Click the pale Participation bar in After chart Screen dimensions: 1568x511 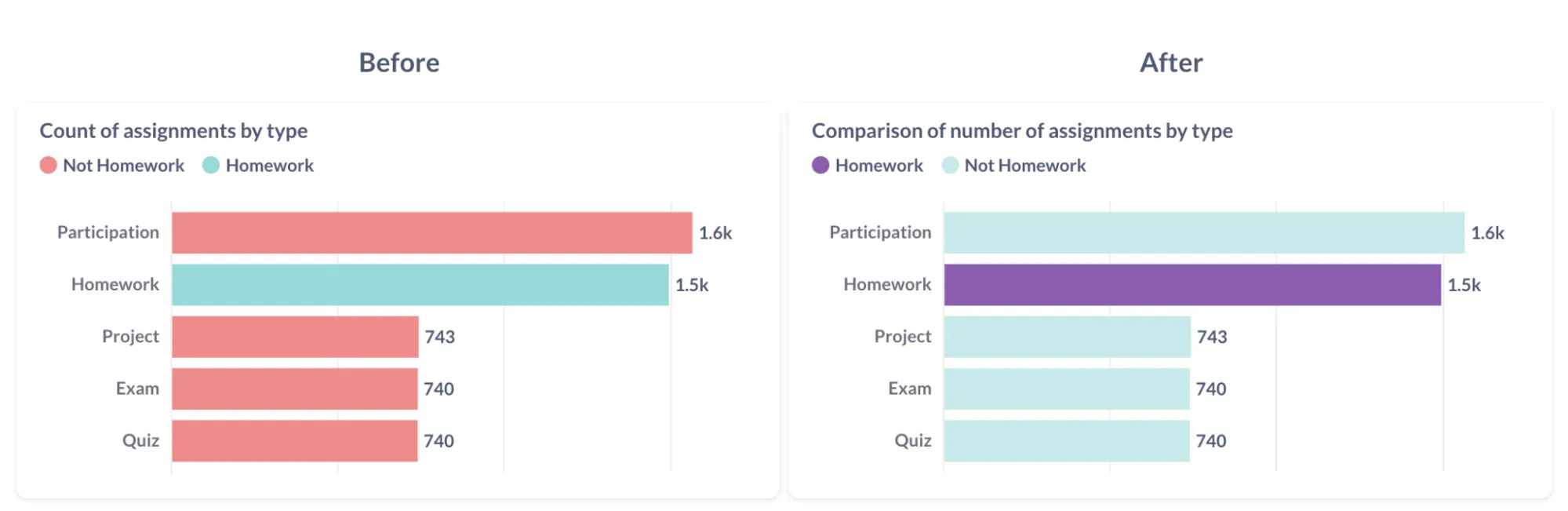pos(1204,233)
